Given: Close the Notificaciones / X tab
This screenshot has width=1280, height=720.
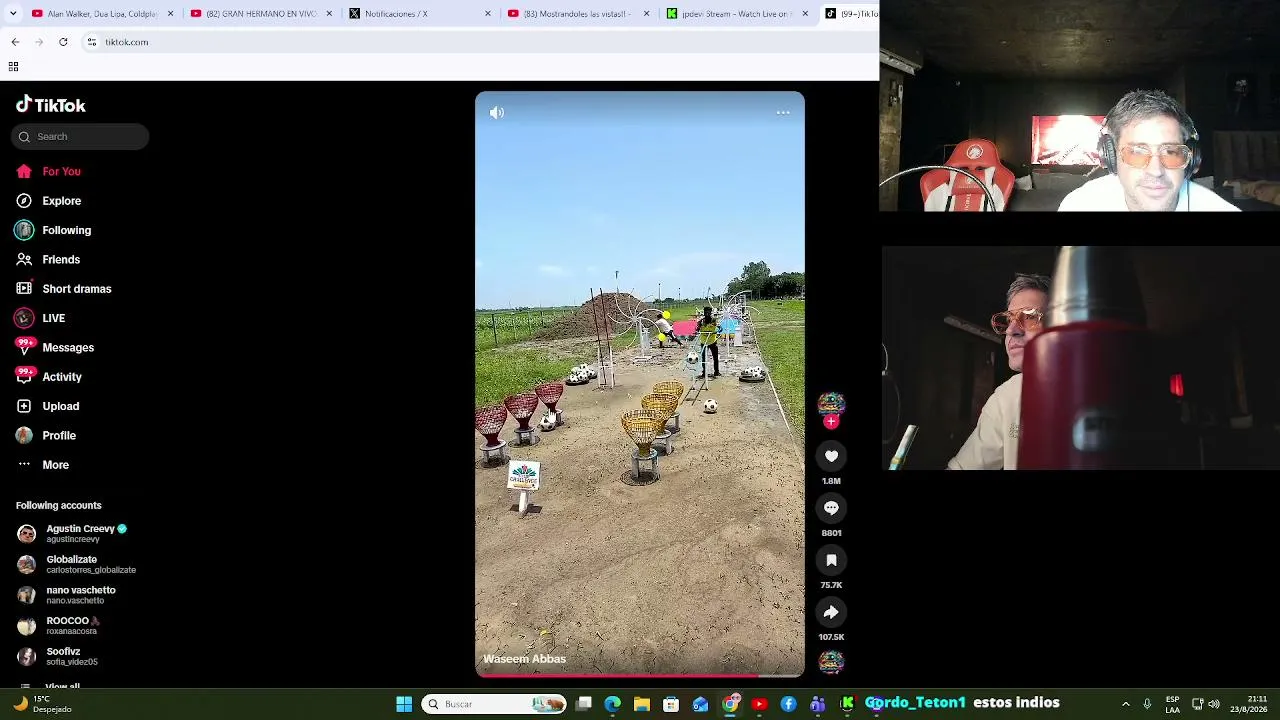Looking at the screenshot, I should (488, 14).
